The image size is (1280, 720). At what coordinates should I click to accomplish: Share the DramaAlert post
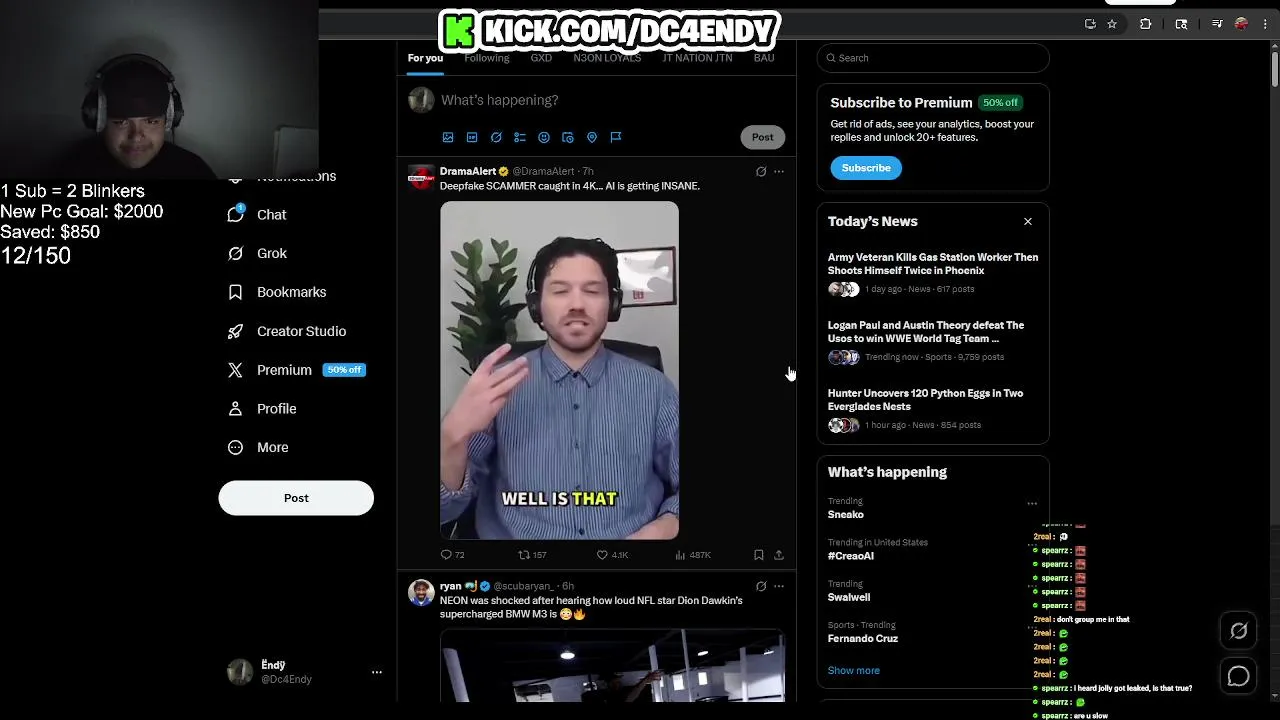[x=779, y=555]
